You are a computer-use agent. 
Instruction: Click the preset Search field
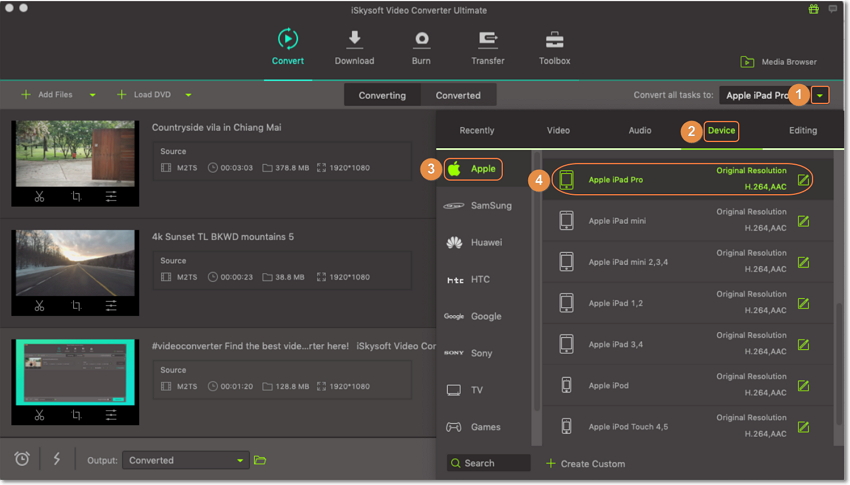489,463
